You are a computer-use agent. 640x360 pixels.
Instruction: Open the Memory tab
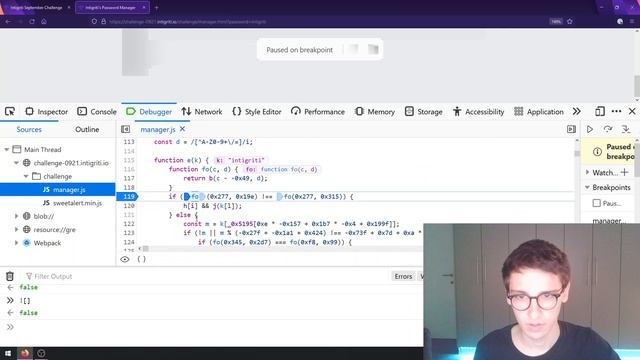tap(375, 111)
